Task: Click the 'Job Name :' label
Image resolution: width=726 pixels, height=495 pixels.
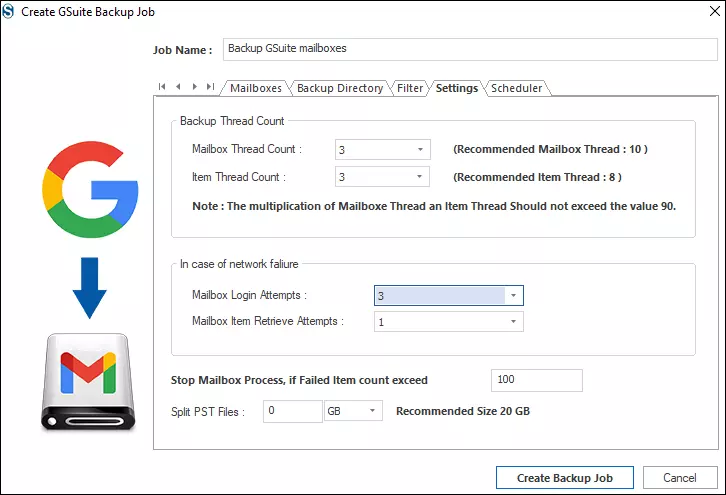Action: point(182,50)
